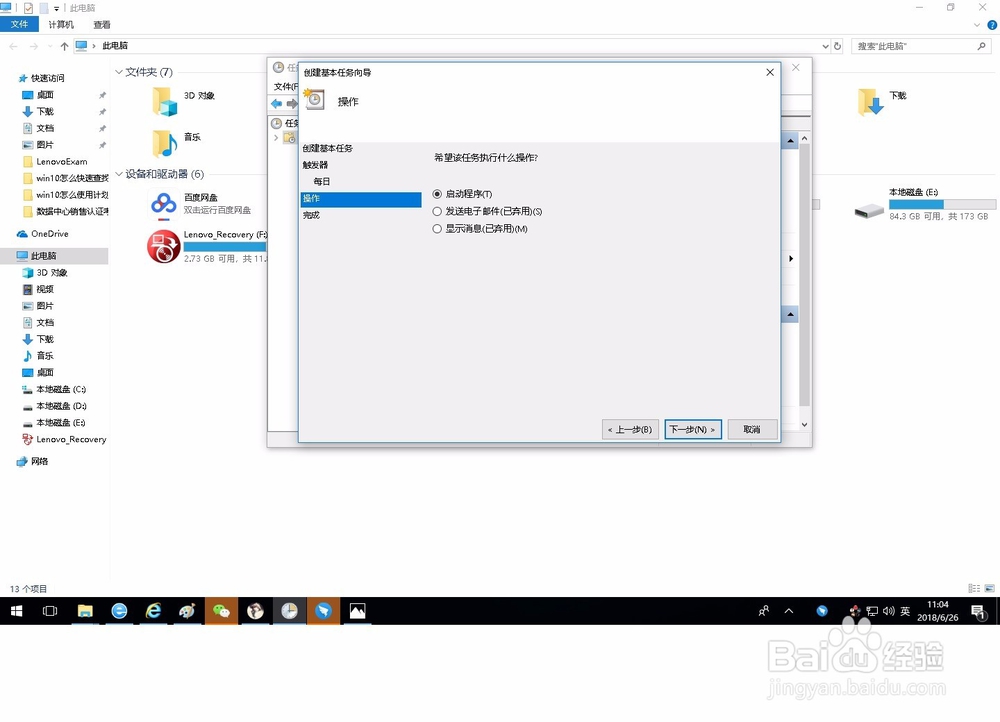Open Task Scheduler clock icon on taskbar
Image resolution: width=1000 pixels, height=722 pixels.
pos(290,611)
